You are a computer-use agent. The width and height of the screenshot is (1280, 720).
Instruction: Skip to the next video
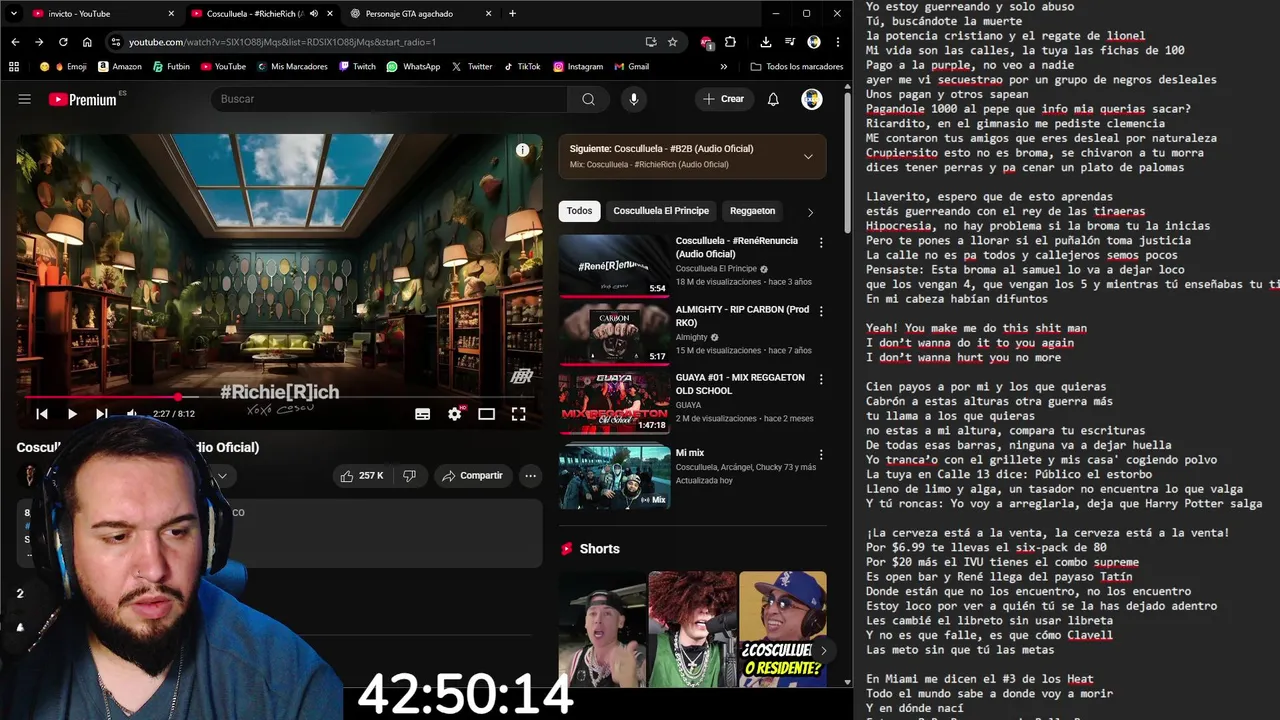[x=101, y=414]
